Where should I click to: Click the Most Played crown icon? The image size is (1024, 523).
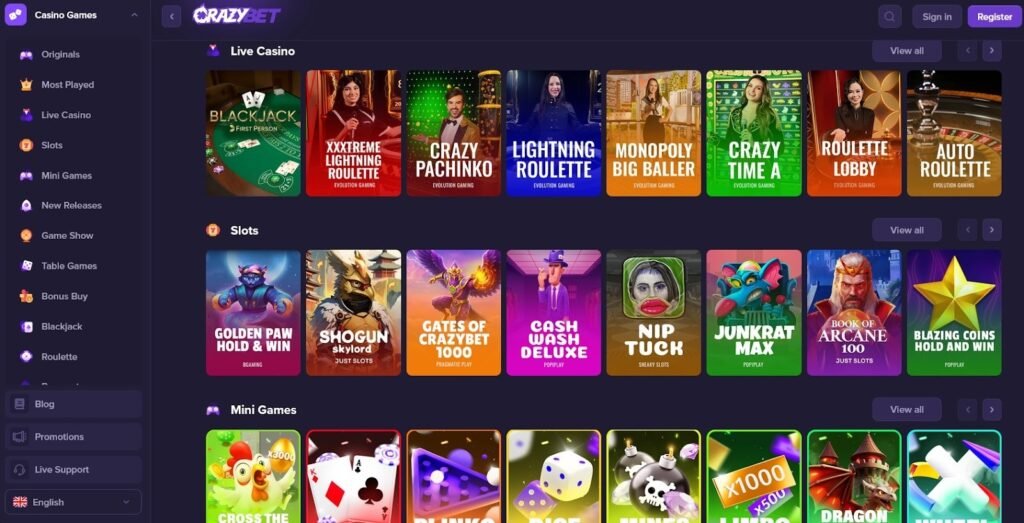point(26,85)
